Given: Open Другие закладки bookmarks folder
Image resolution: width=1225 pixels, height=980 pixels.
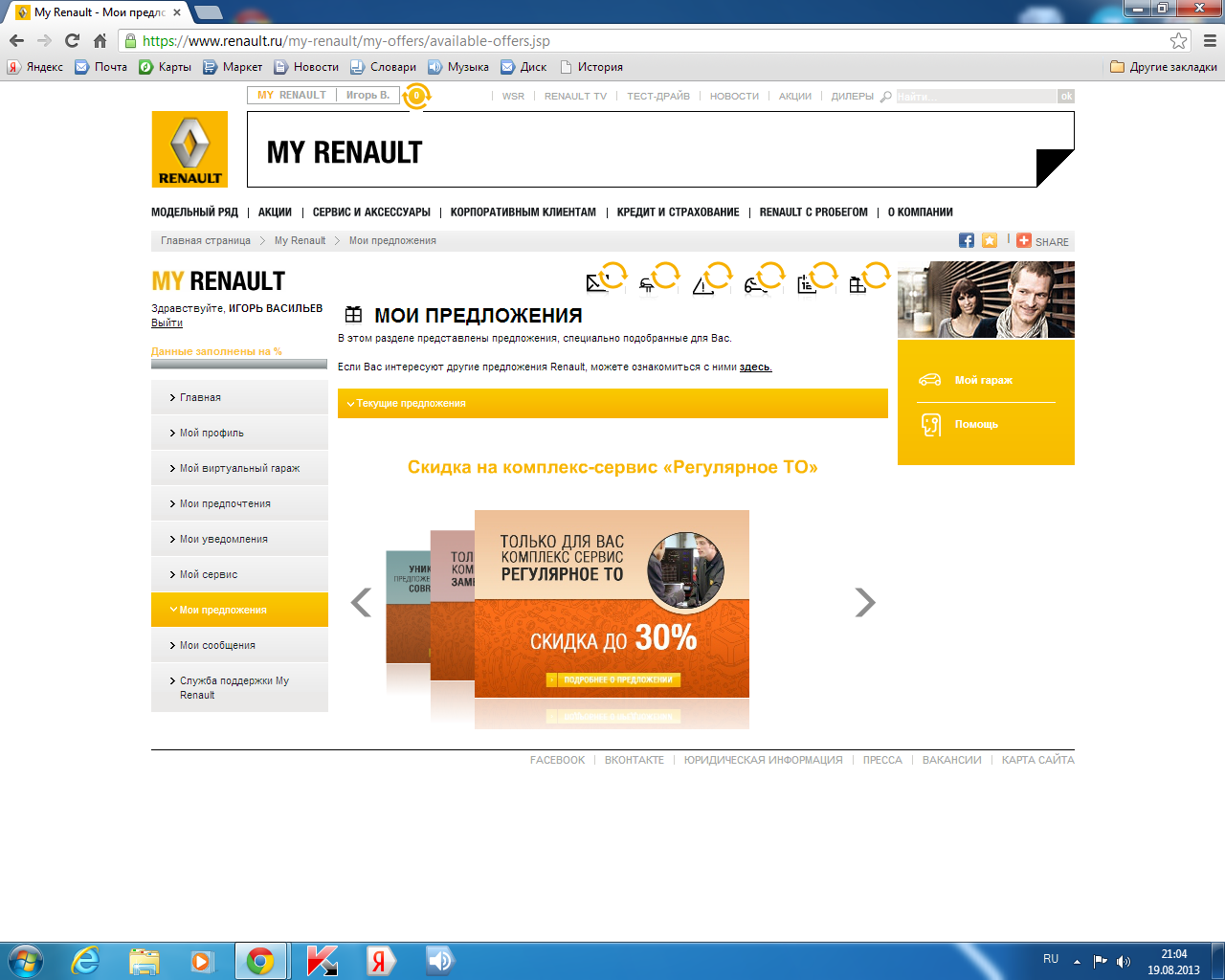Looking at the screenshot, I should tap(1164, 67).
